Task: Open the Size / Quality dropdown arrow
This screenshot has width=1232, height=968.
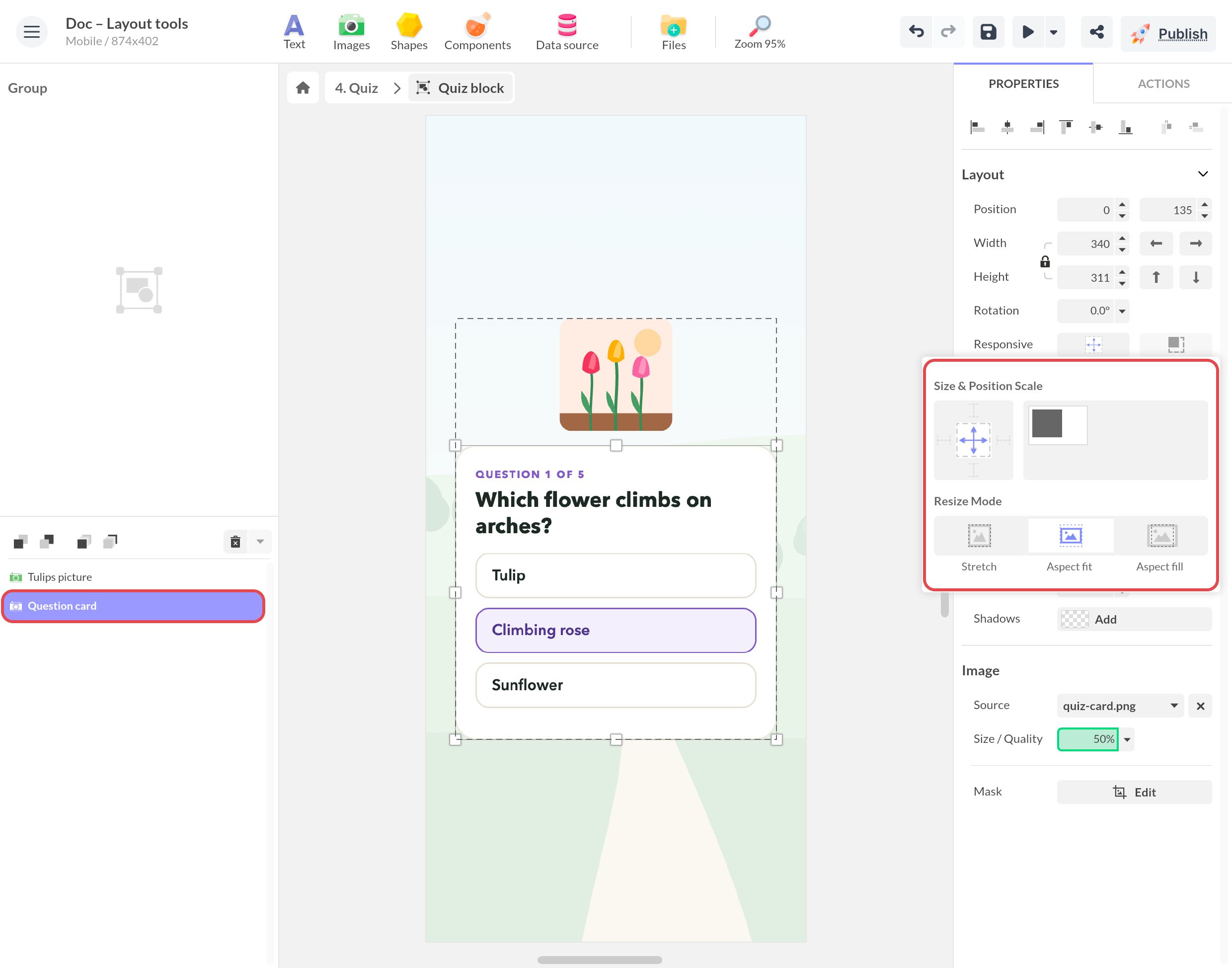Action: [1127, 739]
